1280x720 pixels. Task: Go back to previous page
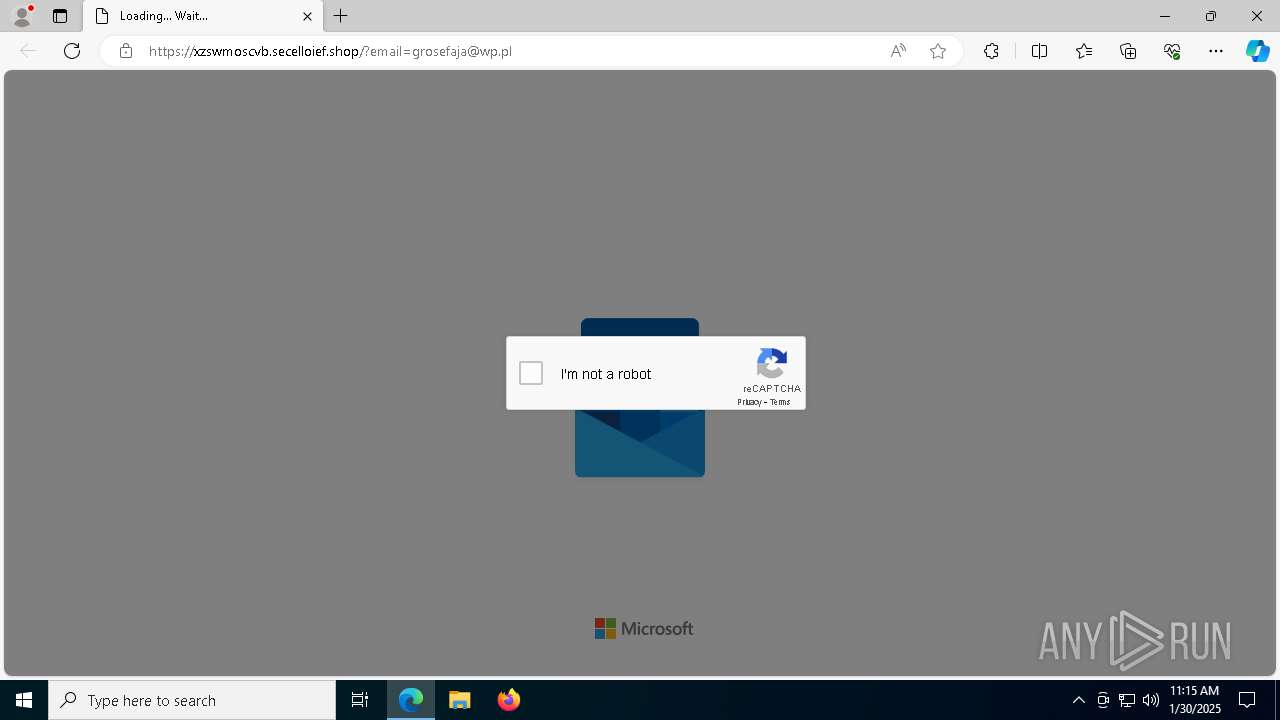[28, 51]
